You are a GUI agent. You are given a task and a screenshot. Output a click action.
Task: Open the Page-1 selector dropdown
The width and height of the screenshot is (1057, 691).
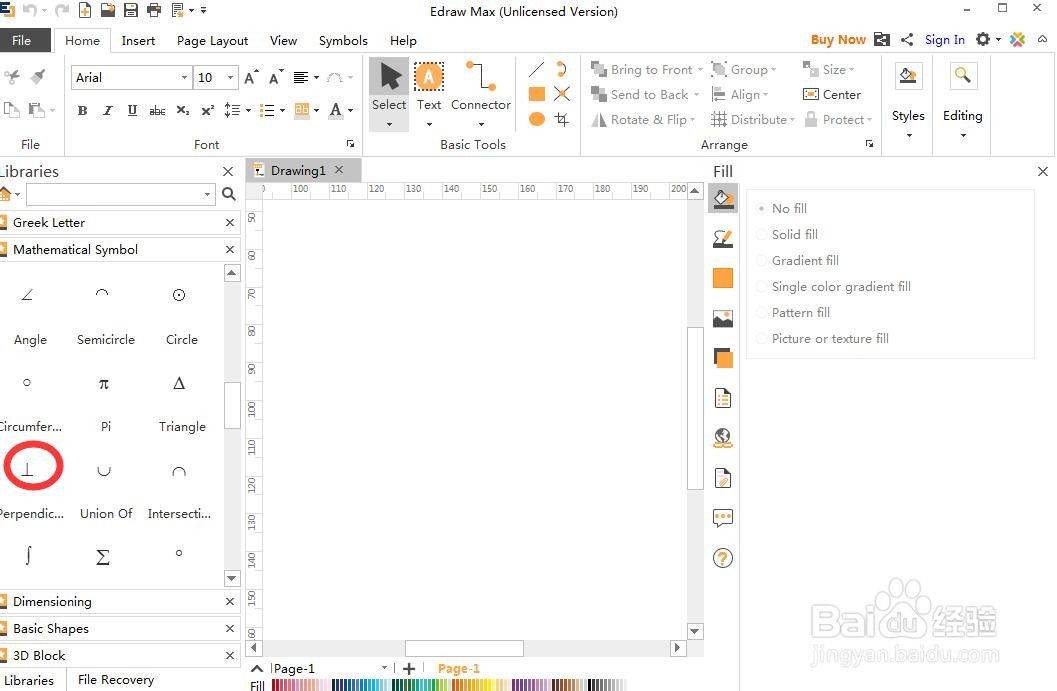coord(384,668)
